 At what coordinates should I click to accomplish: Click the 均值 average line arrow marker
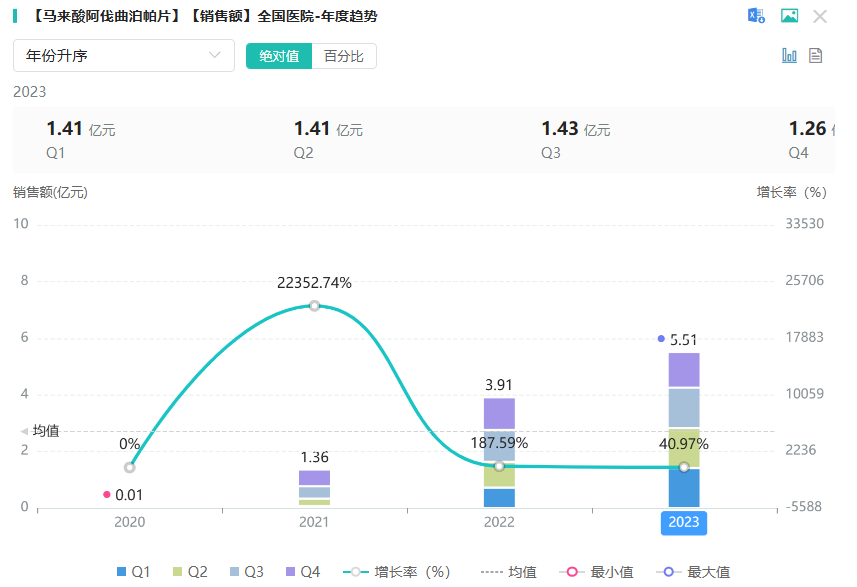pos(24,431)
